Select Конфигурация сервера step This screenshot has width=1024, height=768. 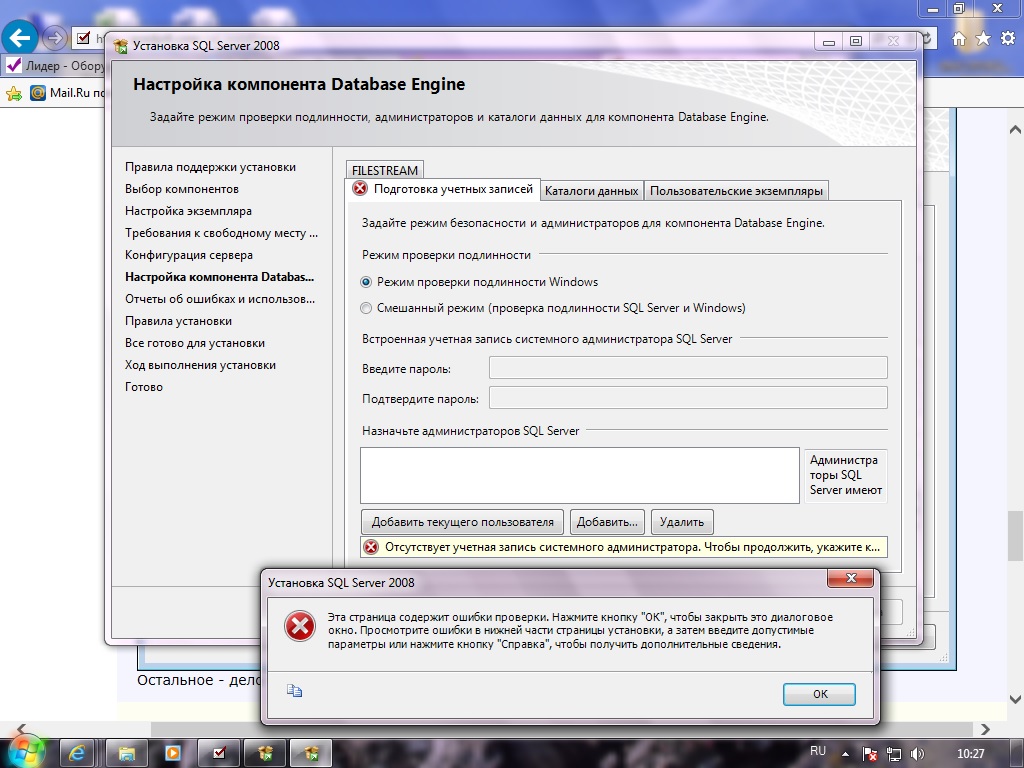coord(189,255)
